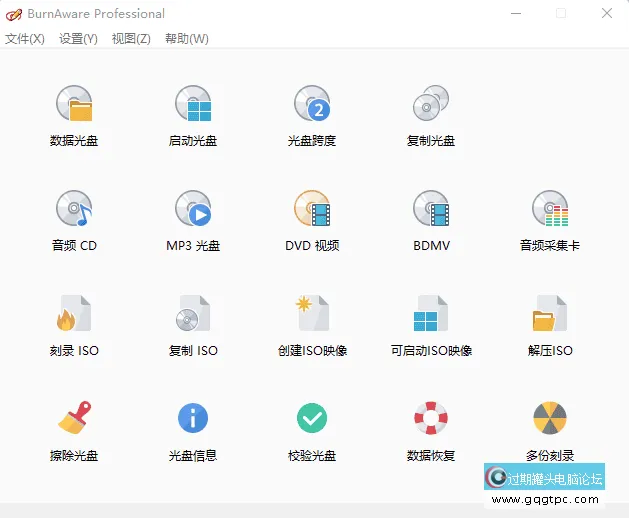629x518 pixels.
Task: Open the 设置(Y) settings menu
Action: click(x=78, y=39)
